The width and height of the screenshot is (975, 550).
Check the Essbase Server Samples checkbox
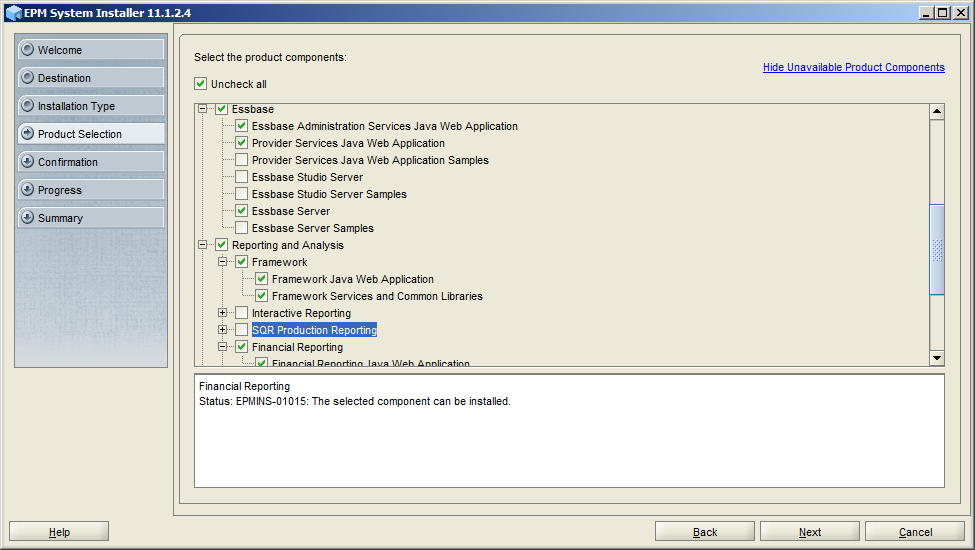241,227
